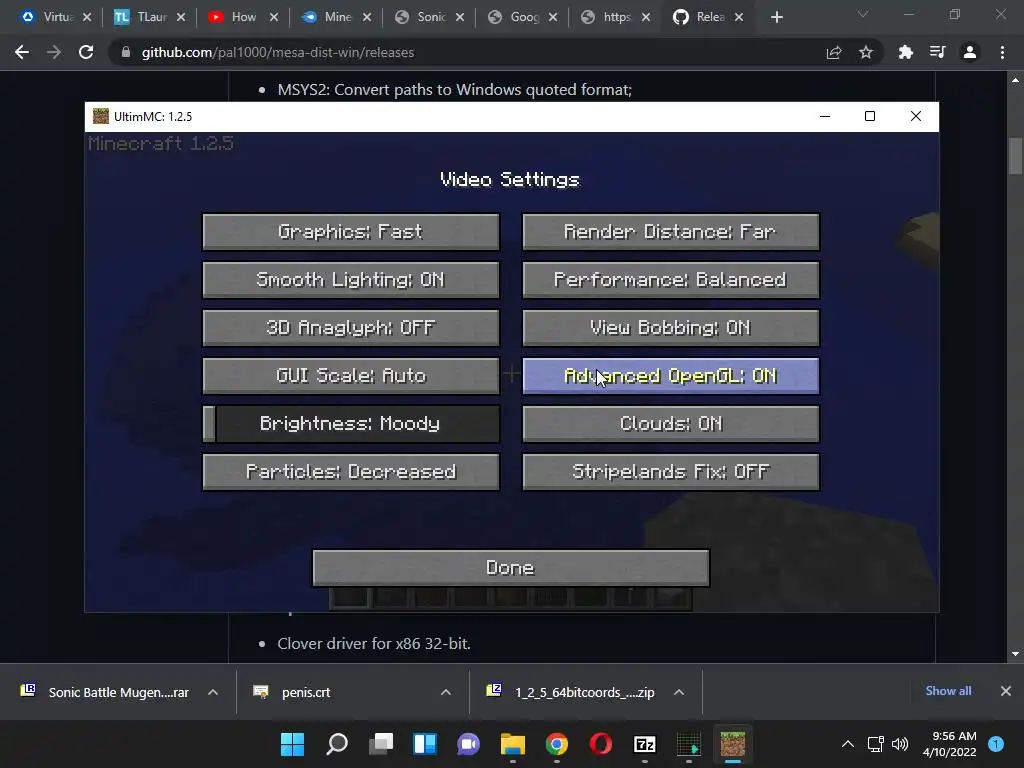The image size is (1024, 768).
Task: Open Windows taskbar search
Action: click(x=337, y=744)
